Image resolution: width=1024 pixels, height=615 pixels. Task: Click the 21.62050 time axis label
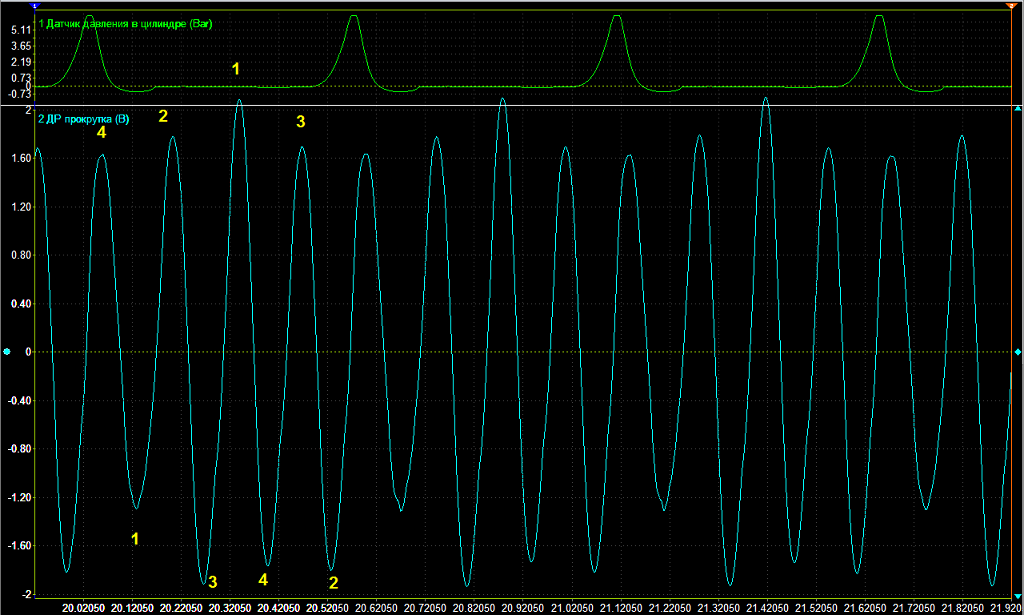click(865, 608)
